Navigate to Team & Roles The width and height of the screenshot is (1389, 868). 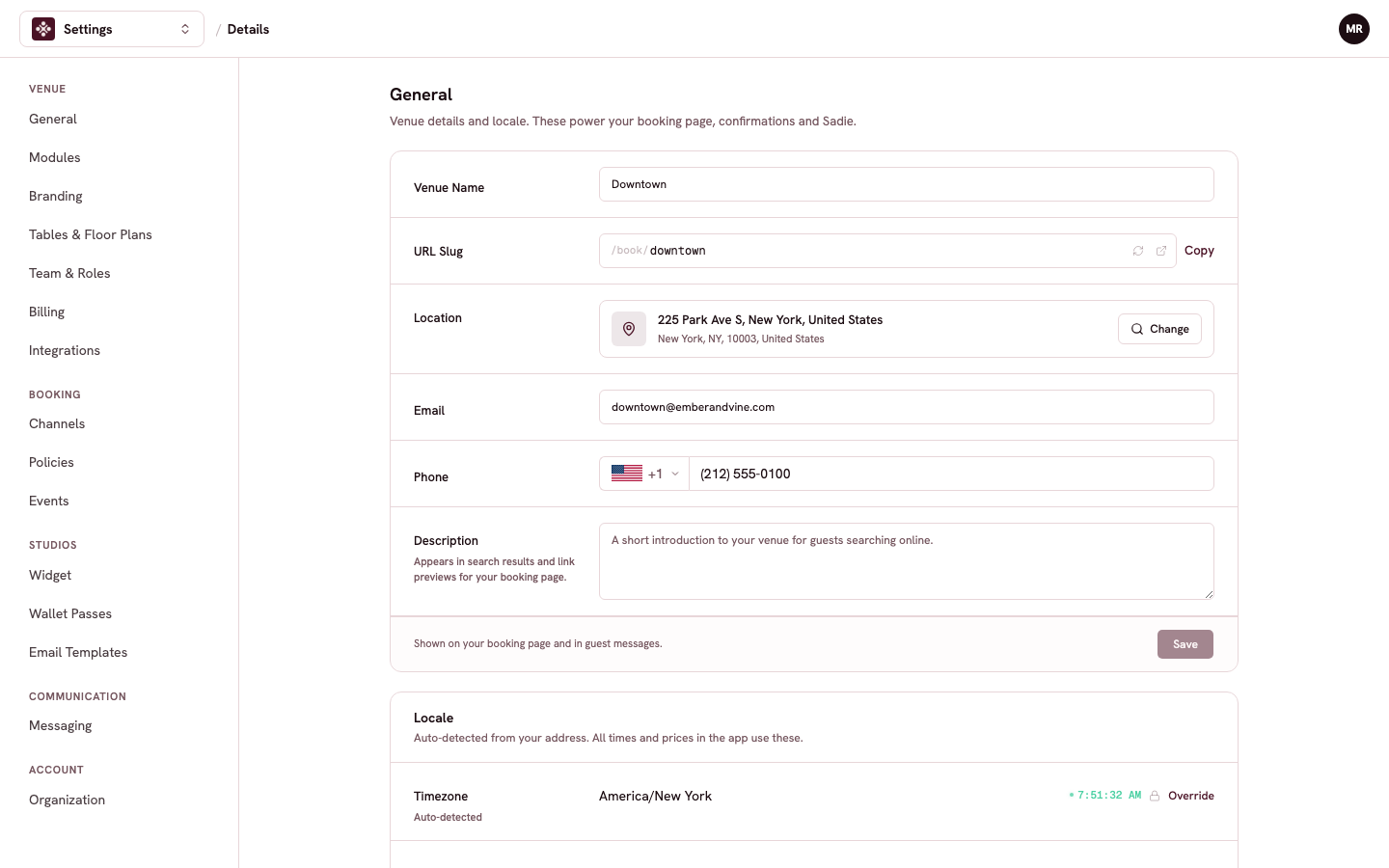coord(69,273)
